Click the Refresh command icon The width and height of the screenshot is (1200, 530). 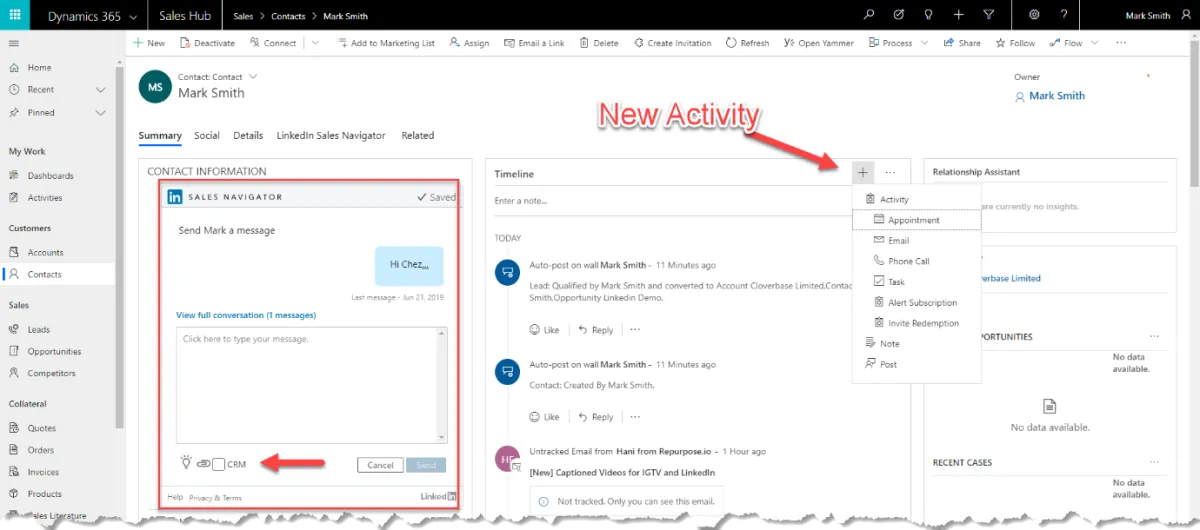point(732,43)
